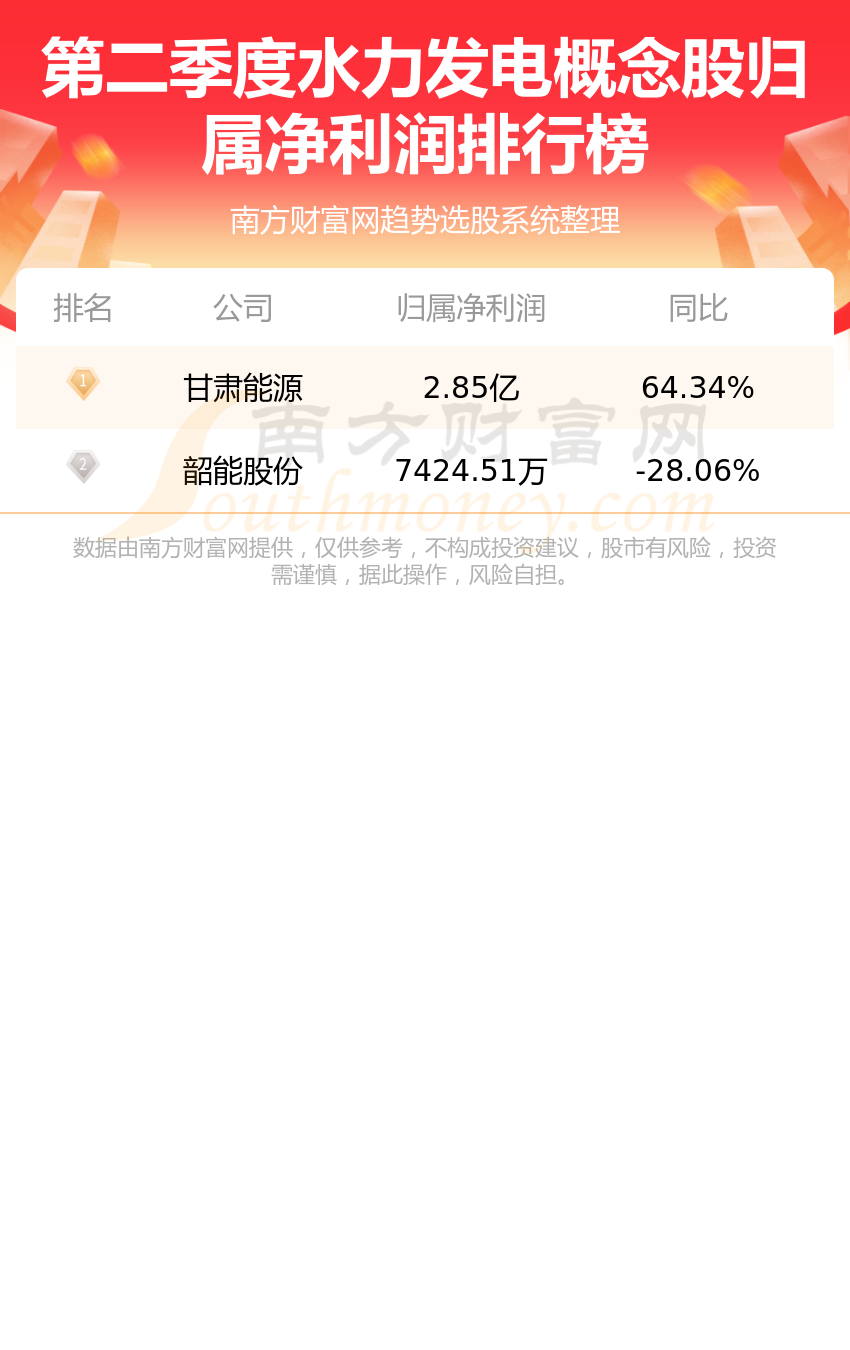The height and width of the screenshot is (1350, 850).
Task: Click the 64.34% year-over-year value
Action: [698, 387]
